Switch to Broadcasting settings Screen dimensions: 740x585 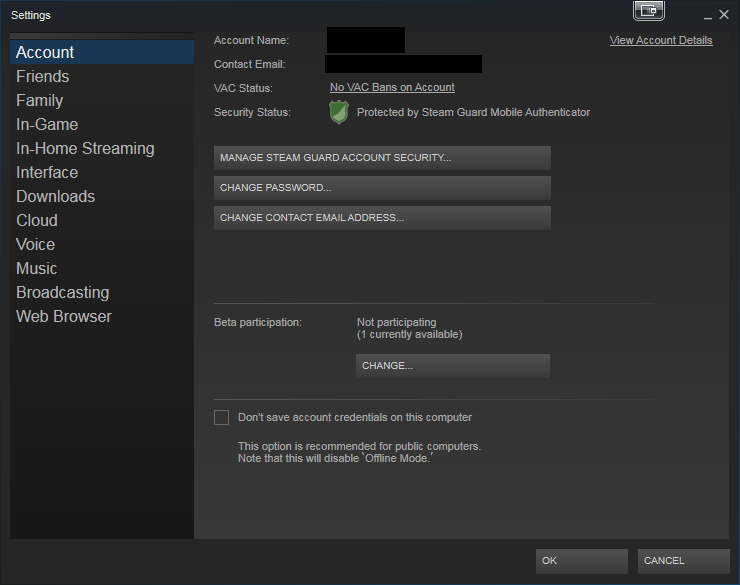(63, 292)
